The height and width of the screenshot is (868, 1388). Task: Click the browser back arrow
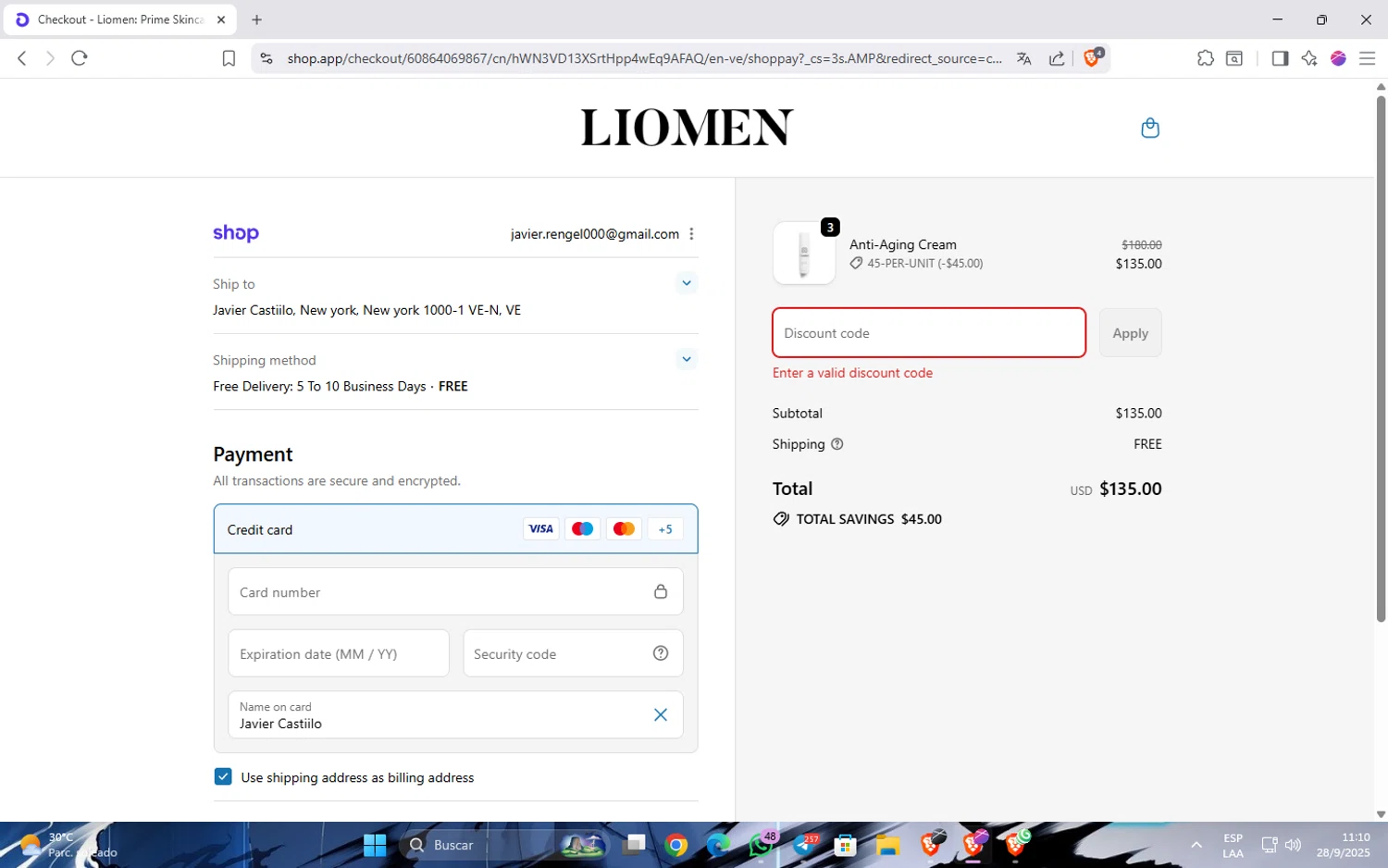coord(22,58)
